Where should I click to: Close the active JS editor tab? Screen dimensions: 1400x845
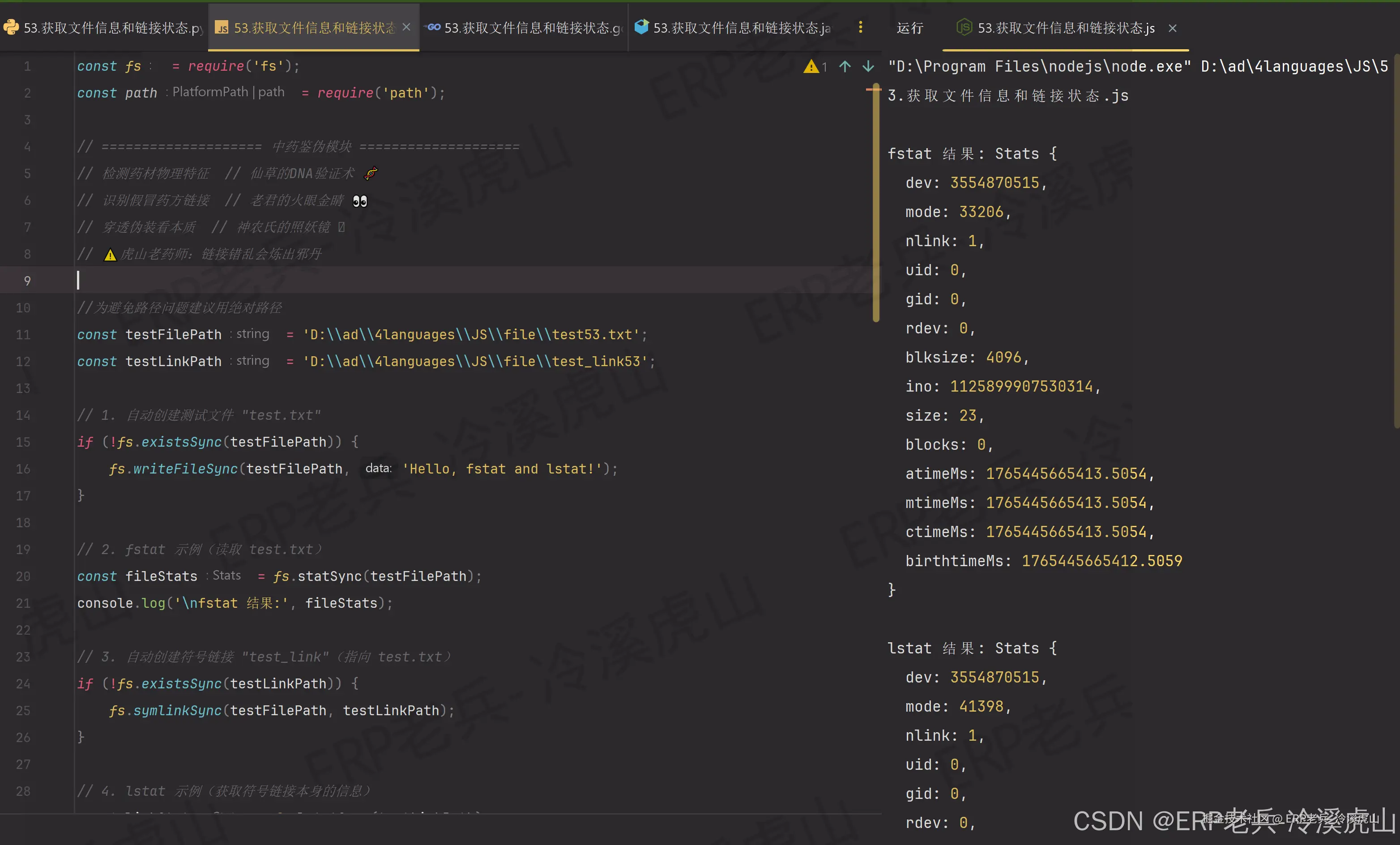406,27
